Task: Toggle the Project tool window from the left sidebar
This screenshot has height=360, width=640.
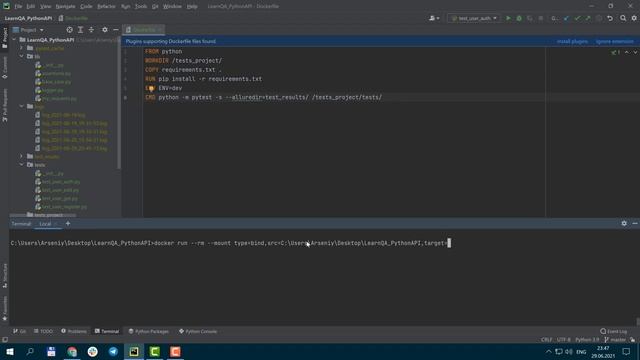Action: (x=4, y=38)
